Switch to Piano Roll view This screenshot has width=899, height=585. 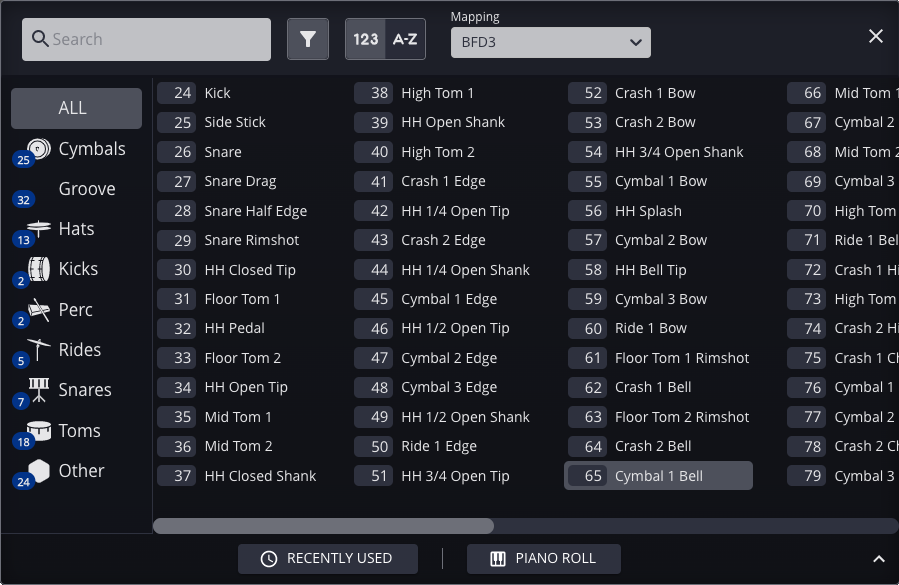(544, 559)
